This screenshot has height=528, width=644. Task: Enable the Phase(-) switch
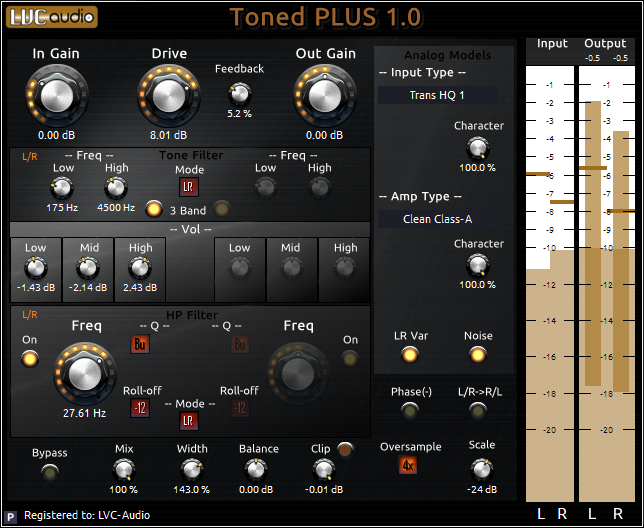(410, 410)
